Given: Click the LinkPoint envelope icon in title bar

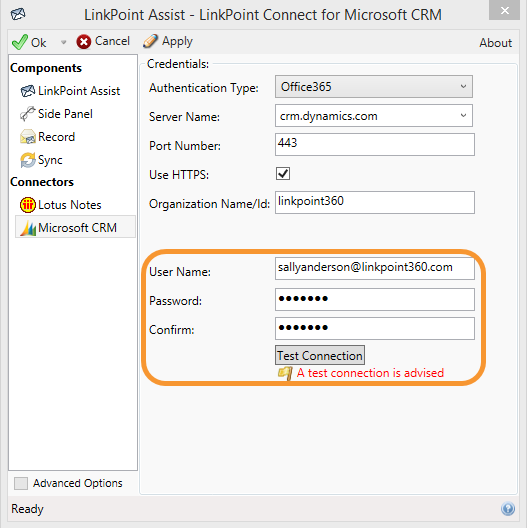Looking at the screenshot, I should pyautogui.click(x=18, y=14).
